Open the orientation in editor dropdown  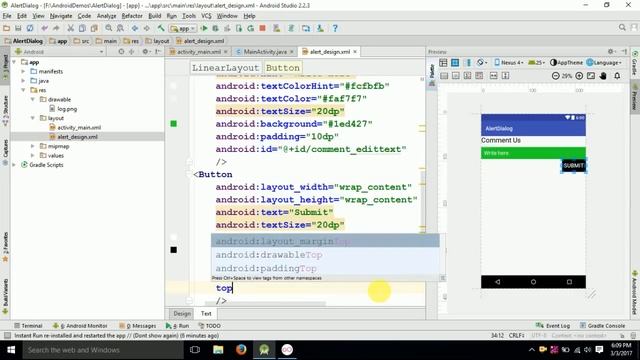pyautogui.click(x=482, y=62)
